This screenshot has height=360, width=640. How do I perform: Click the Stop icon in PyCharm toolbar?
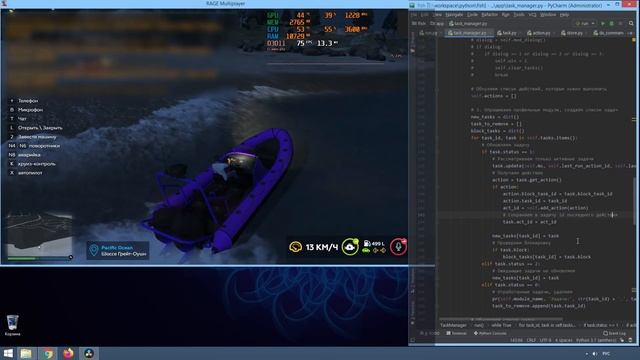click(x=620, y=24)
